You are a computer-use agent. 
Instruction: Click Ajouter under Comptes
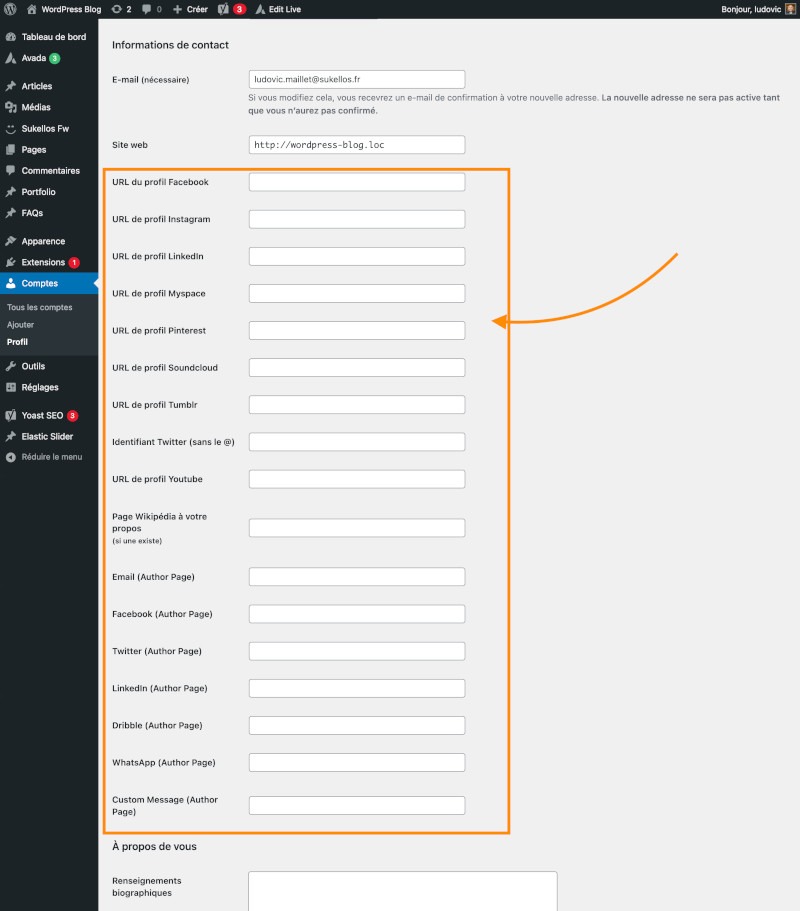(x=20, y=325)
